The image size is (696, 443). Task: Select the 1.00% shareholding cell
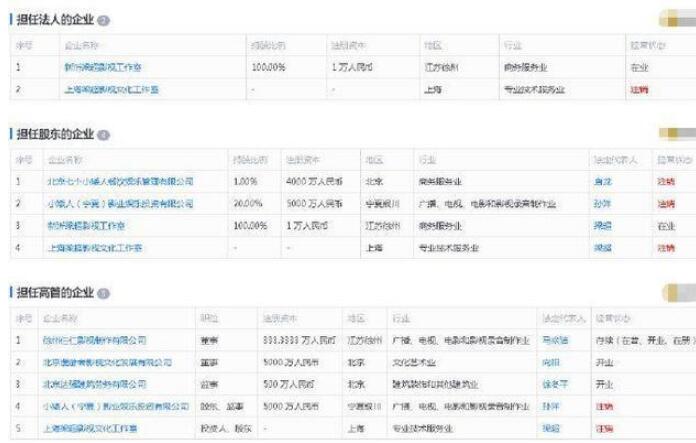(245, 182)
